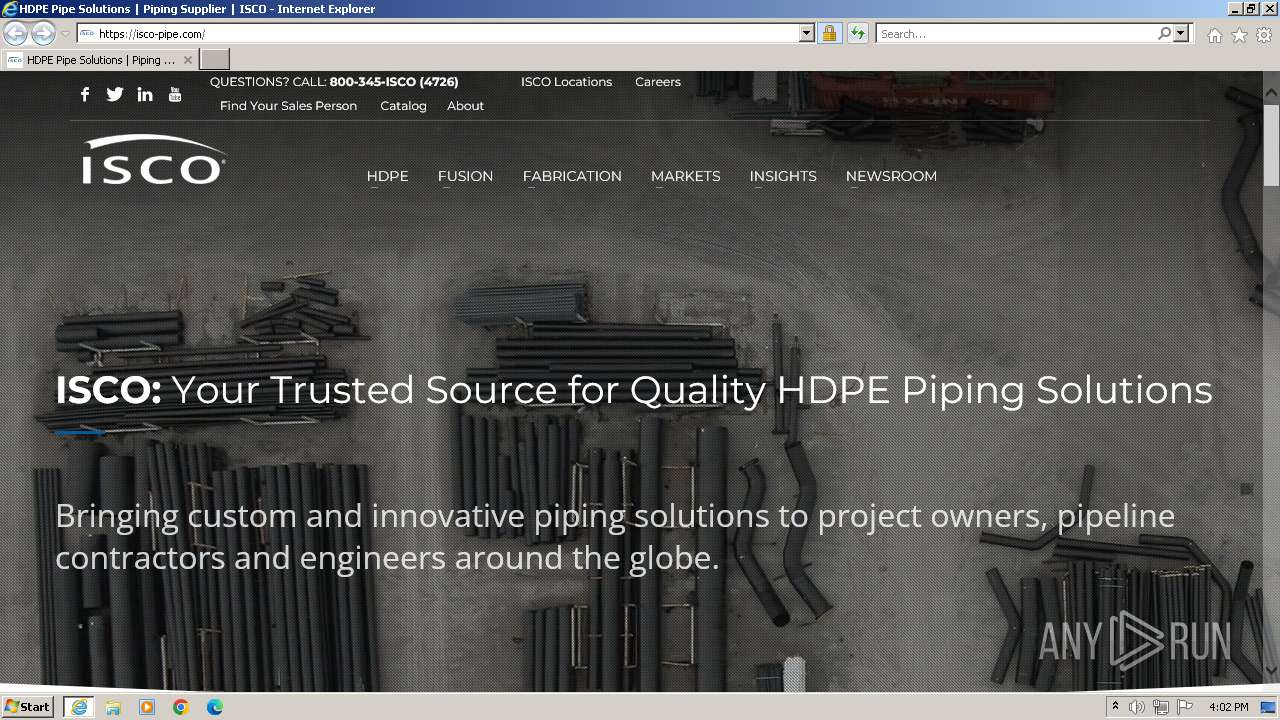
Task: Click the taskbar clock 4:02 PM
Action: click(1228, 707)
